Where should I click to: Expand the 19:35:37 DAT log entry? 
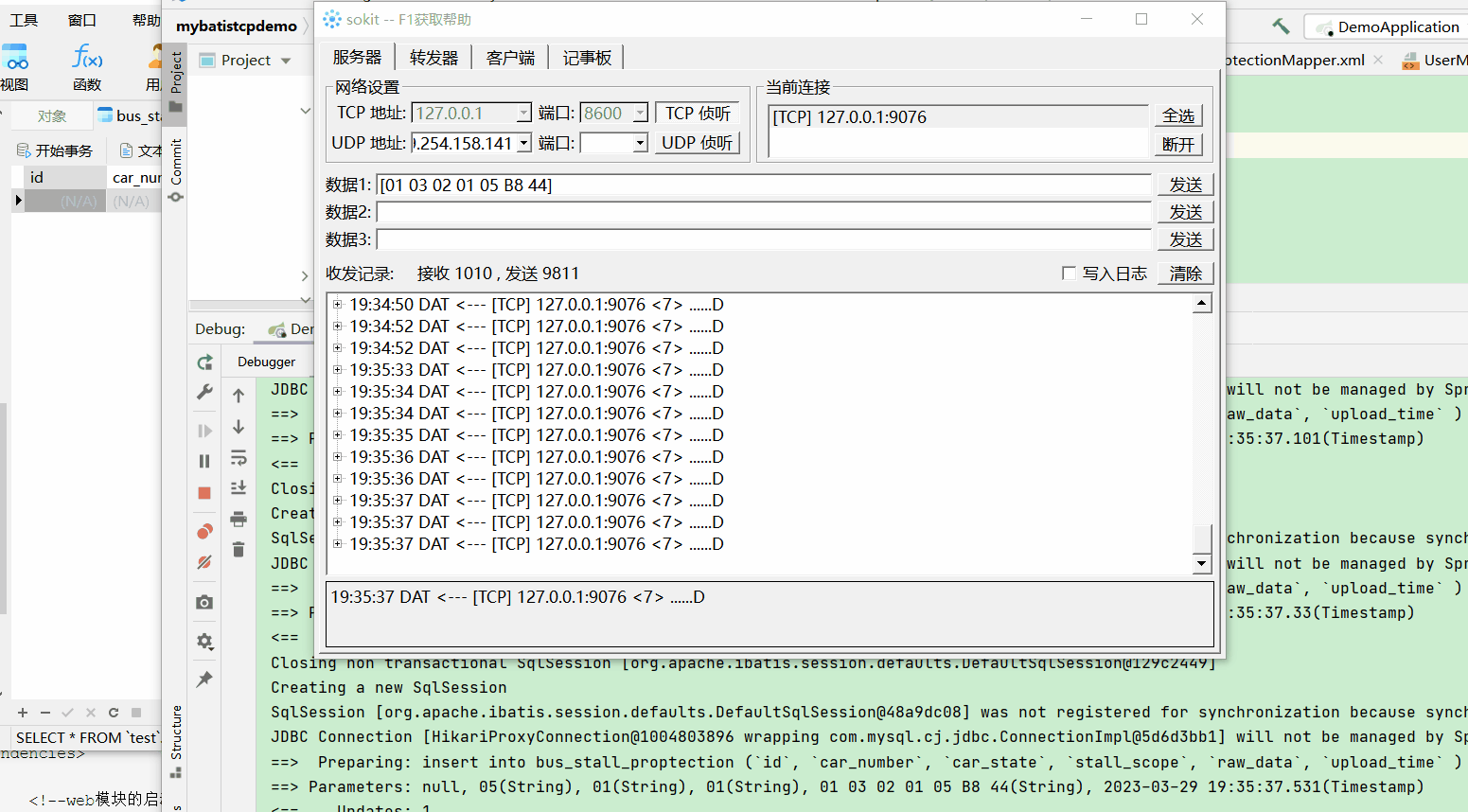tap(338, 543)
